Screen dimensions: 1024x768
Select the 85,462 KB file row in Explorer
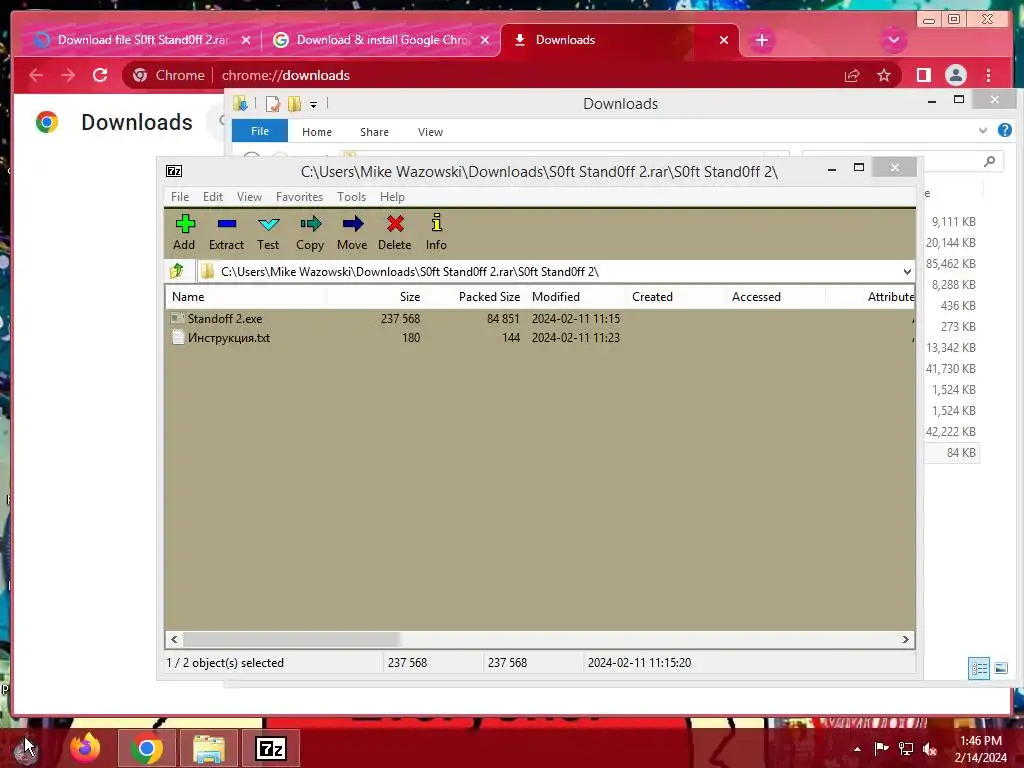pos(951,264)
